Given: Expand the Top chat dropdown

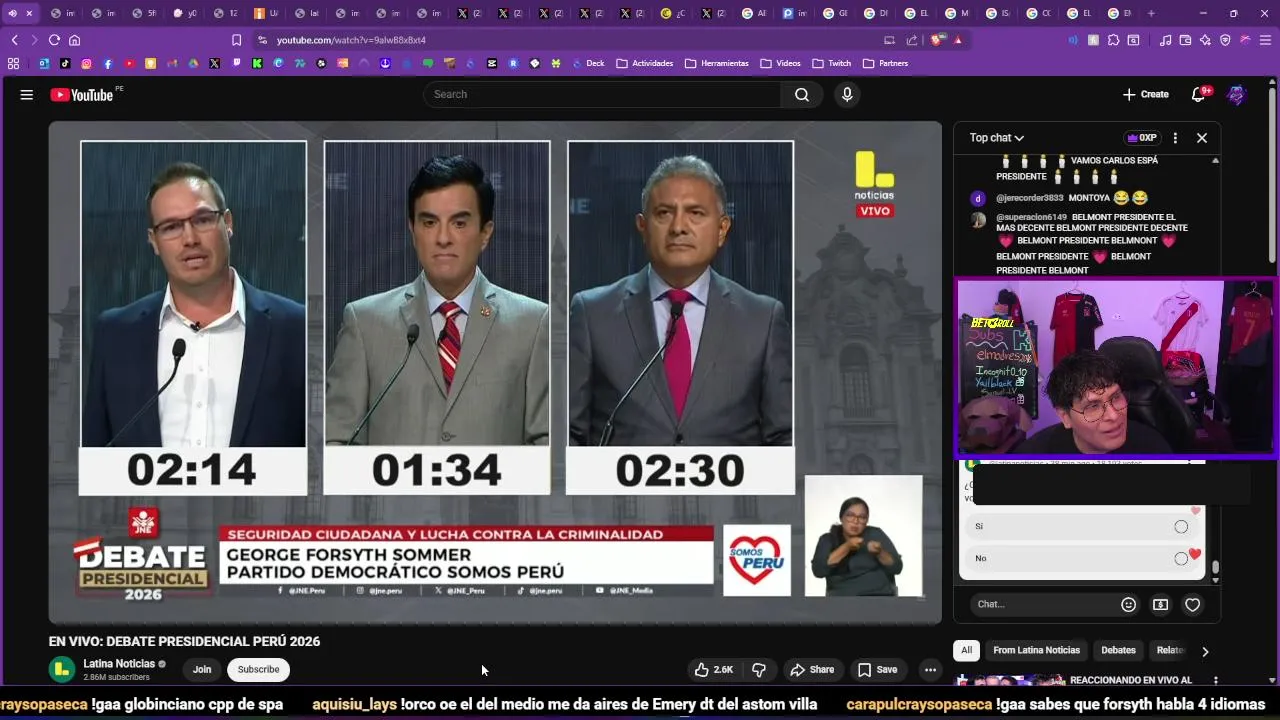Looking at the screenshot, I should [997, 138].
